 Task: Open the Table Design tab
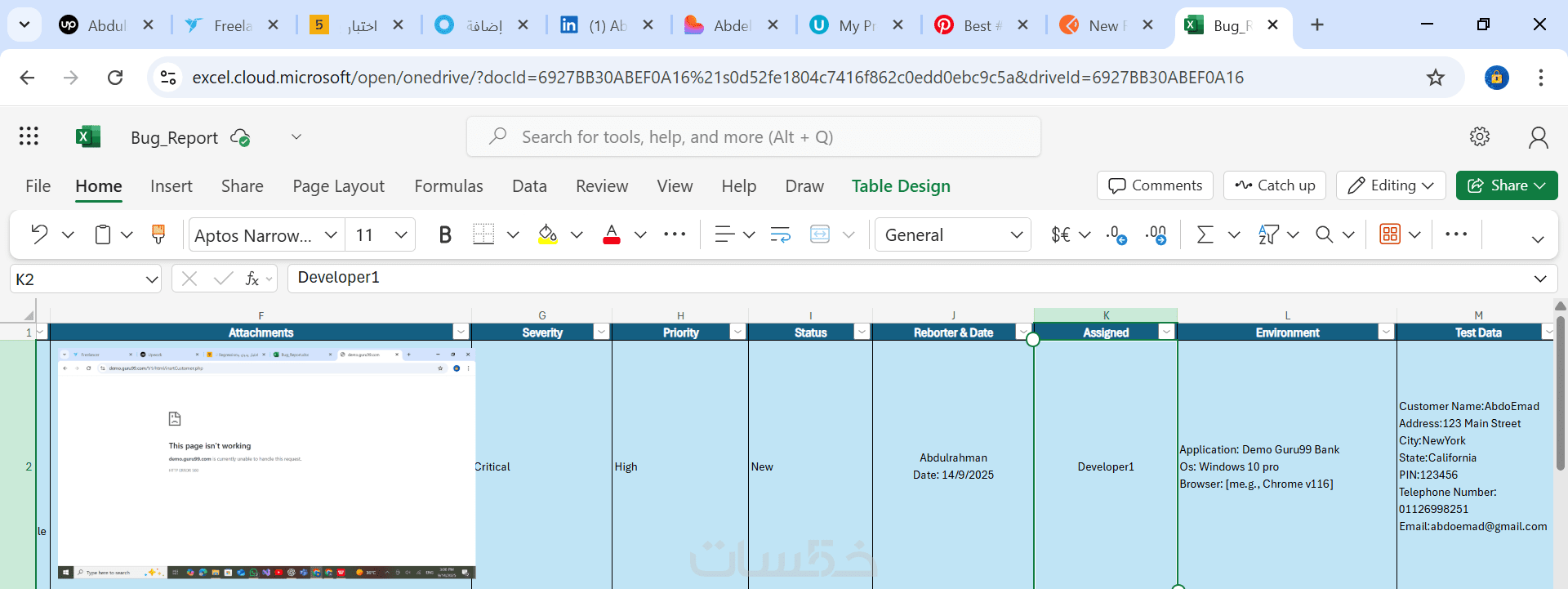pyautogui.click(x=901, y=186)
